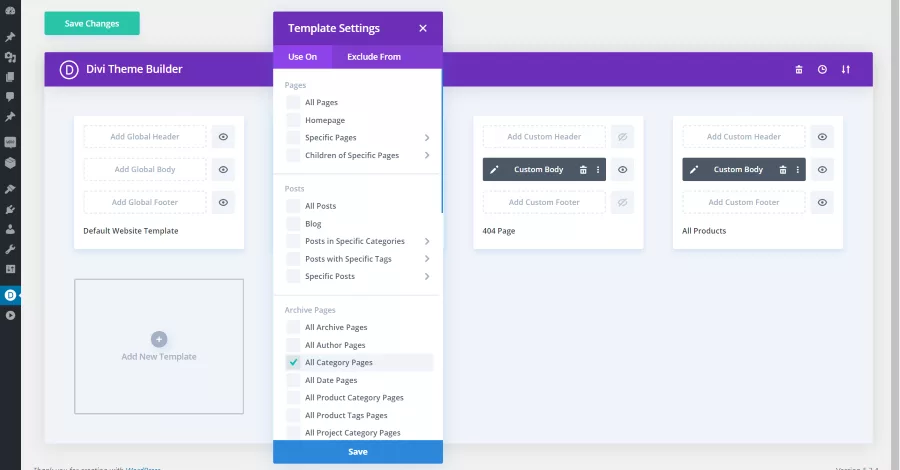The width and height of the screenshot is (900, 470).
Task: Uncheck All Category Pages checkbox
Action: pos(293,362)
